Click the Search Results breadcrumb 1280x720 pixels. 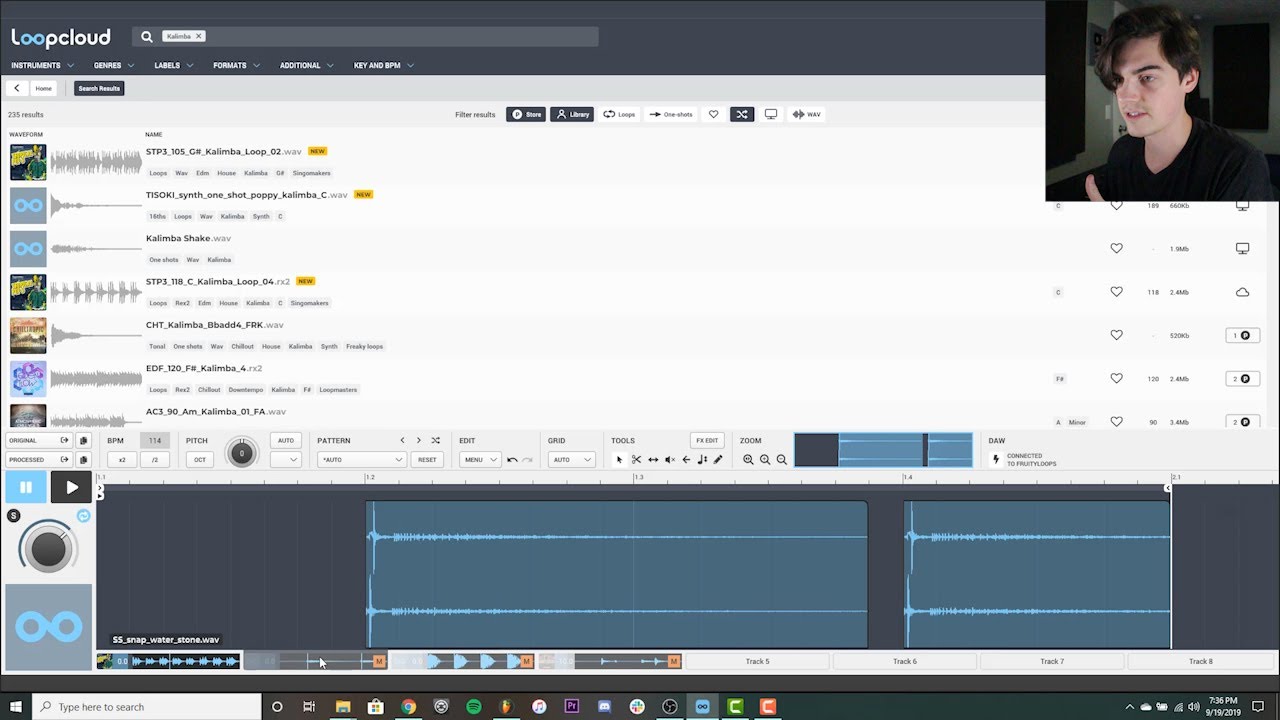pos(99,88)
